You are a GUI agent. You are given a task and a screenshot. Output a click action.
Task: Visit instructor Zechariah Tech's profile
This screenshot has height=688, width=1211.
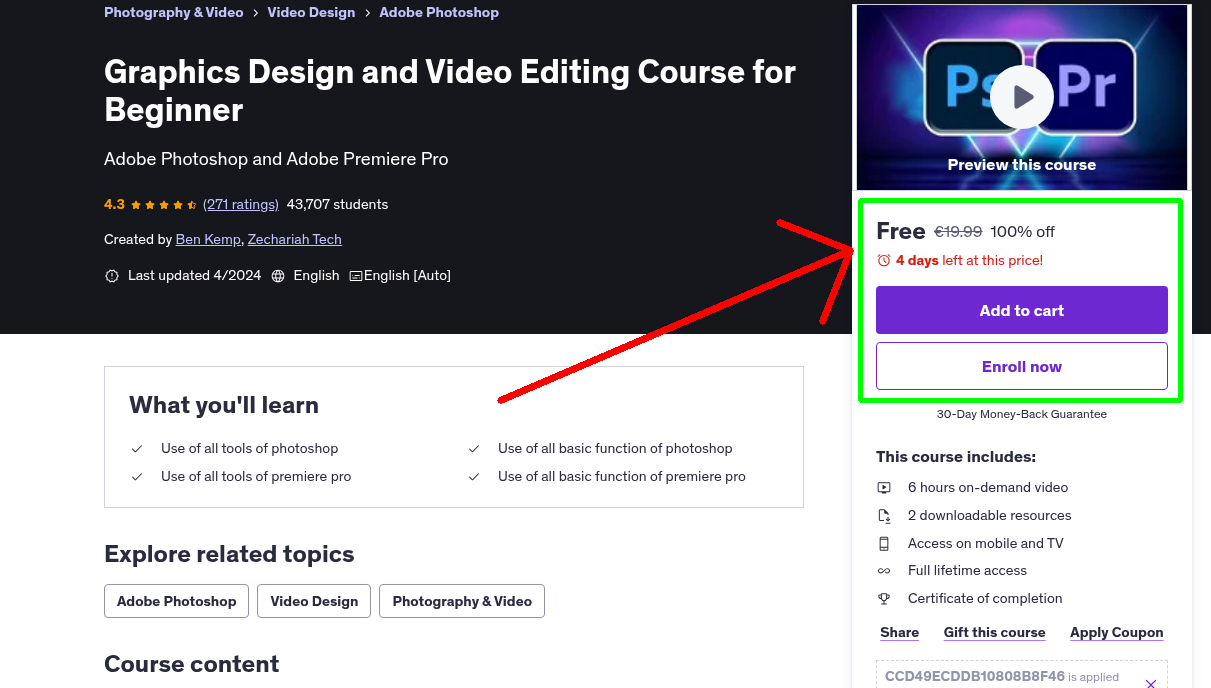(x=295, y=239)
